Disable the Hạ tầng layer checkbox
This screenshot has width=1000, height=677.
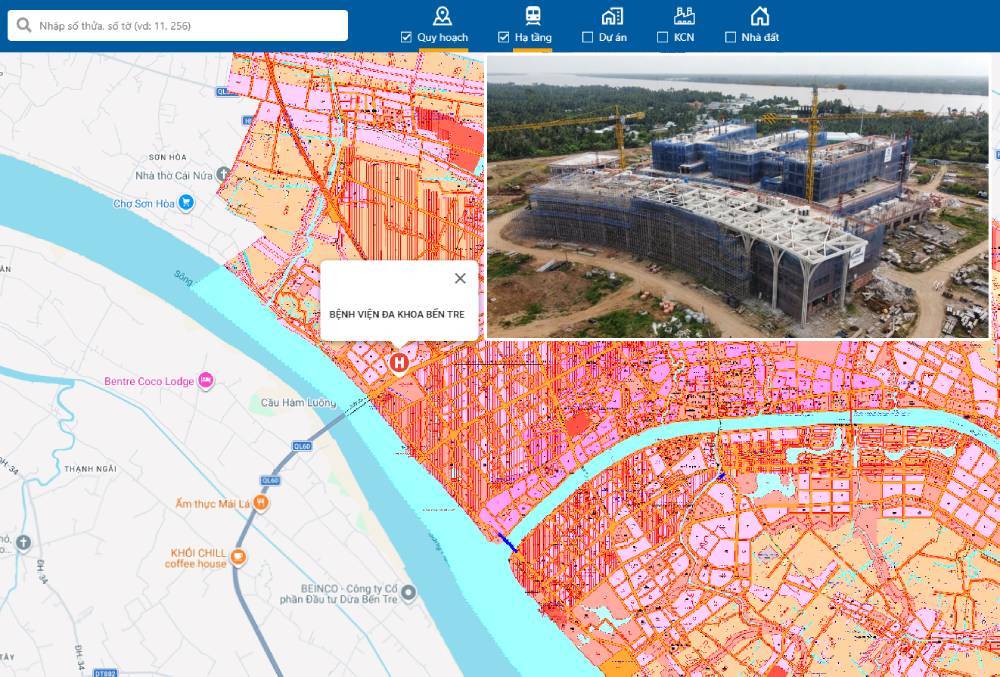pyautogui.click(x=504, y=37)
